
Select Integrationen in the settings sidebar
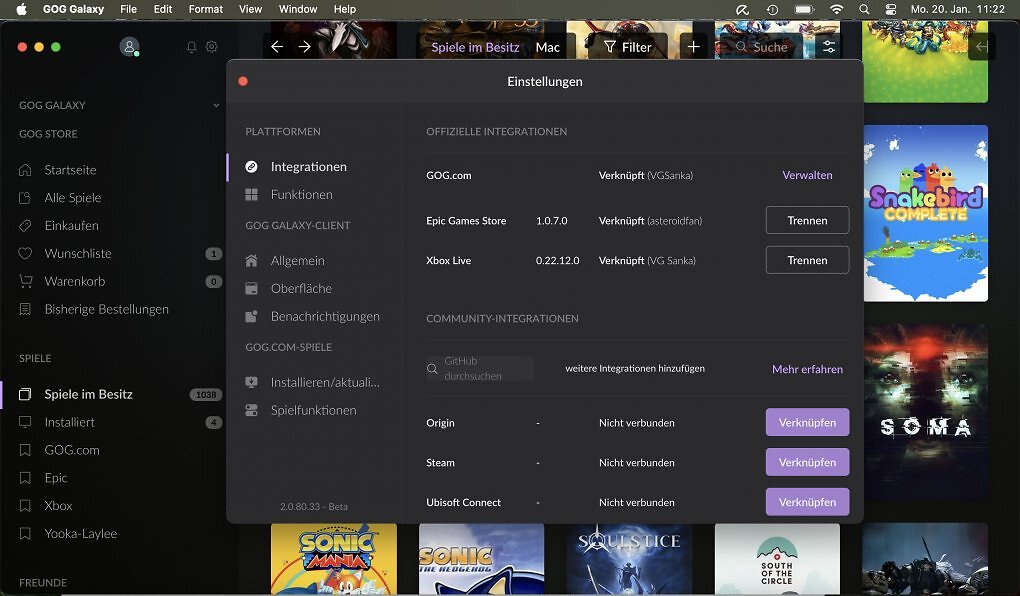tap(308, 167)
